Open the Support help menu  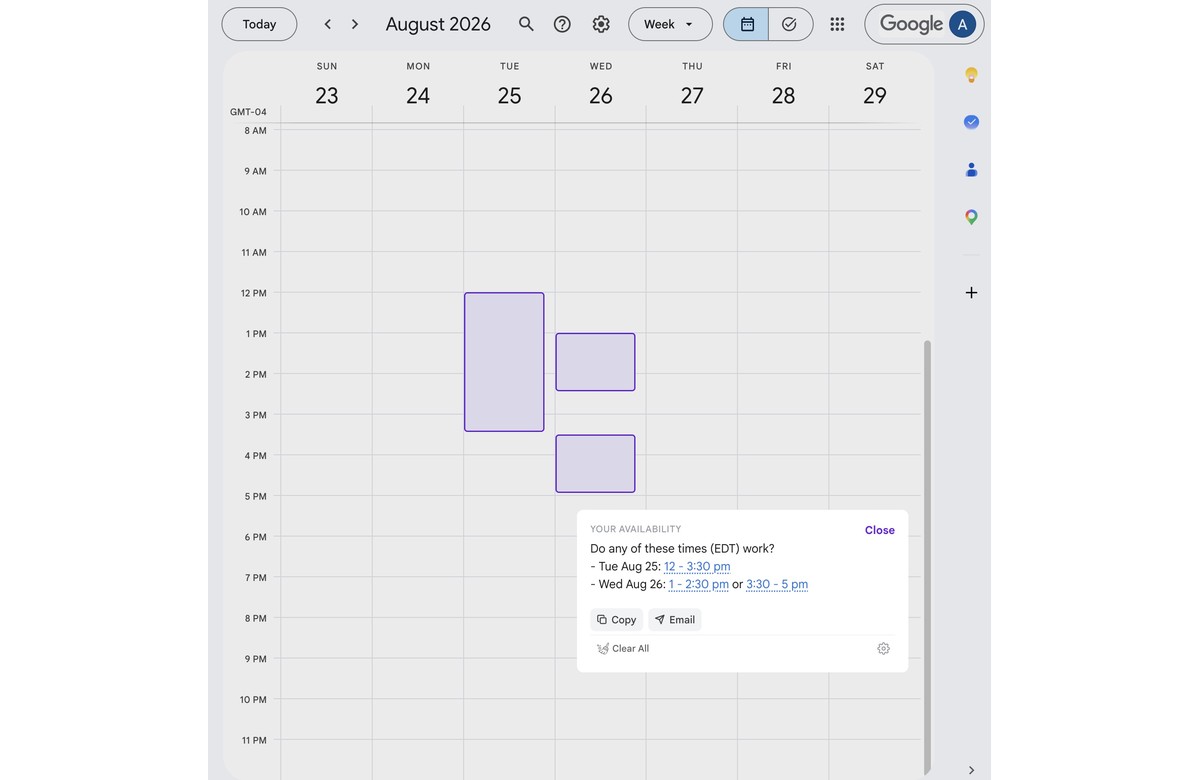click(x=562, y=24)
